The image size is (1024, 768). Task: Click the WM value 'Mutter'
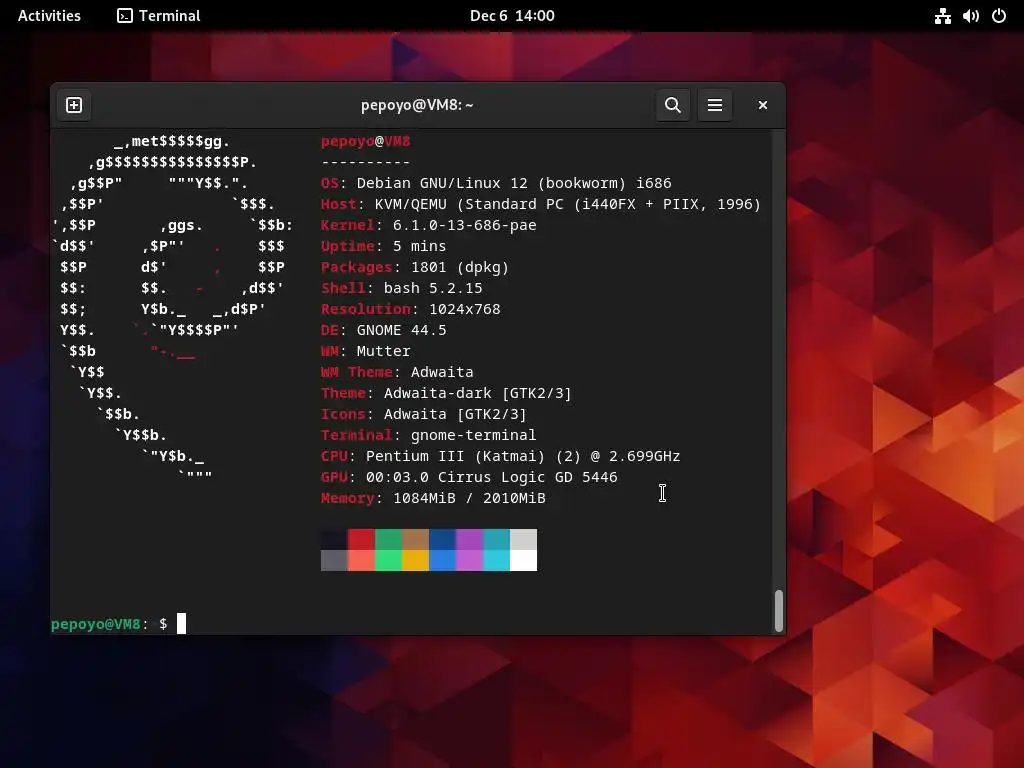point(383,351)
